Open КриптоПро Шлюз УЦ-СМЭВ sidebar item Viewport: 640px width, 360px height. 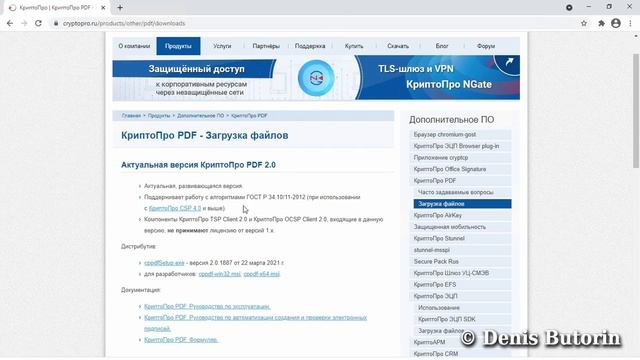(x=460, y=273)
